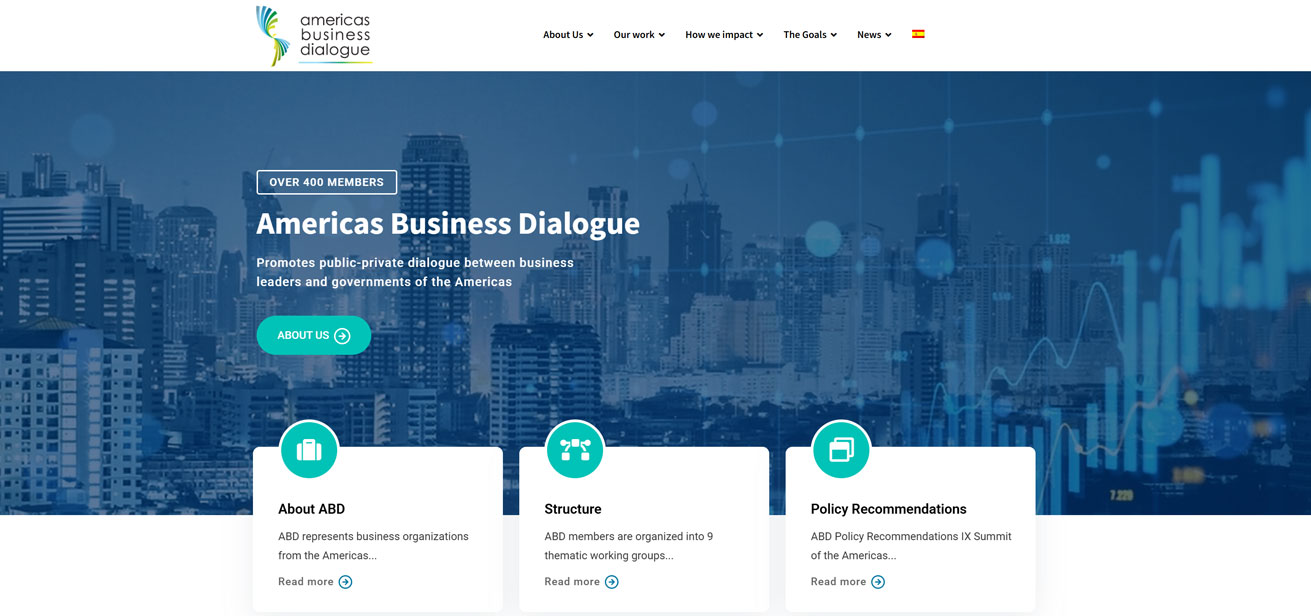Click the 'ABD members are organized' description

coord(629,546)
